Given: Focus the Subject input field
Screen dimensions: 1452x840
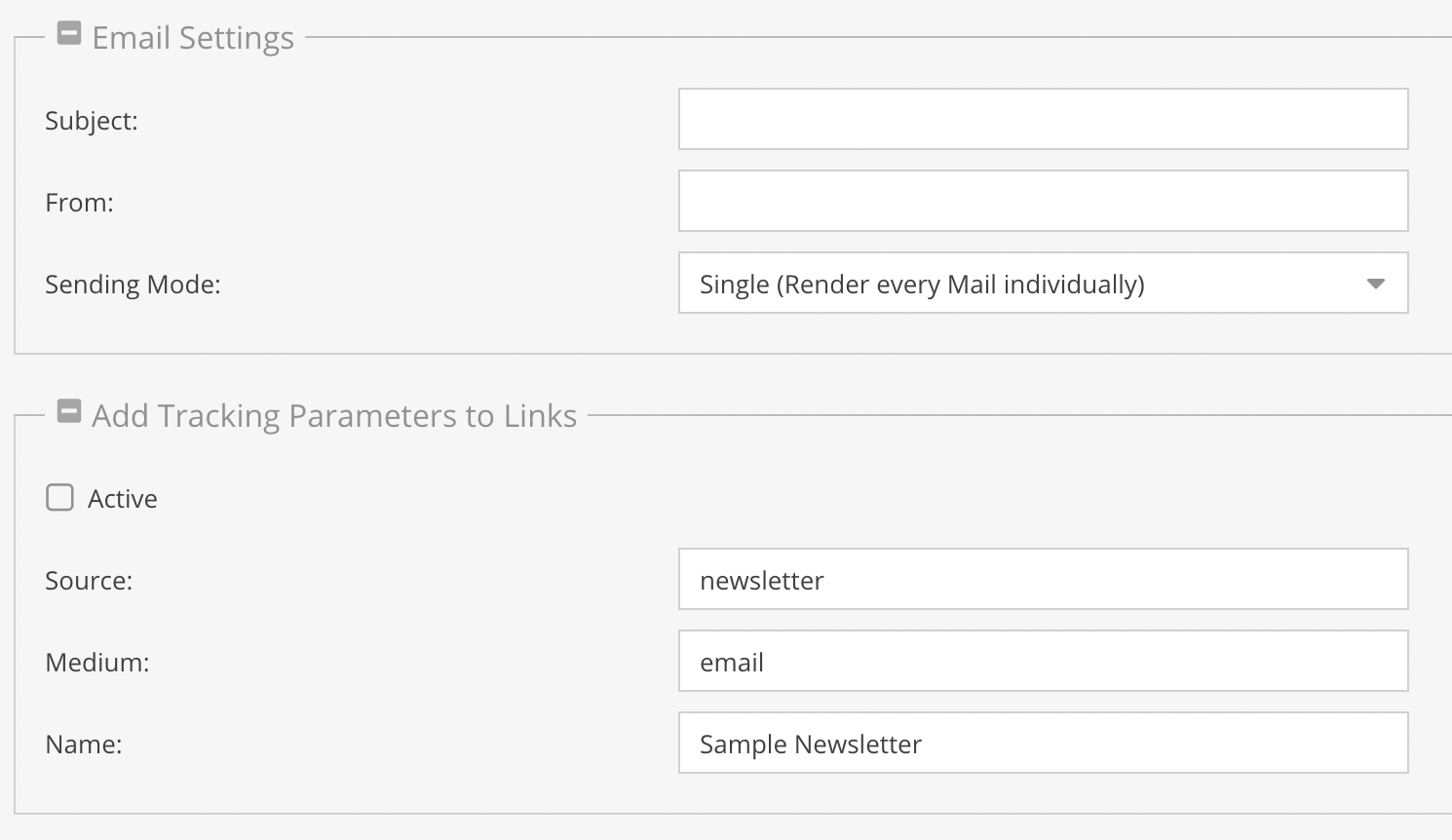Looking at the screenshot, I should 1043,119.
